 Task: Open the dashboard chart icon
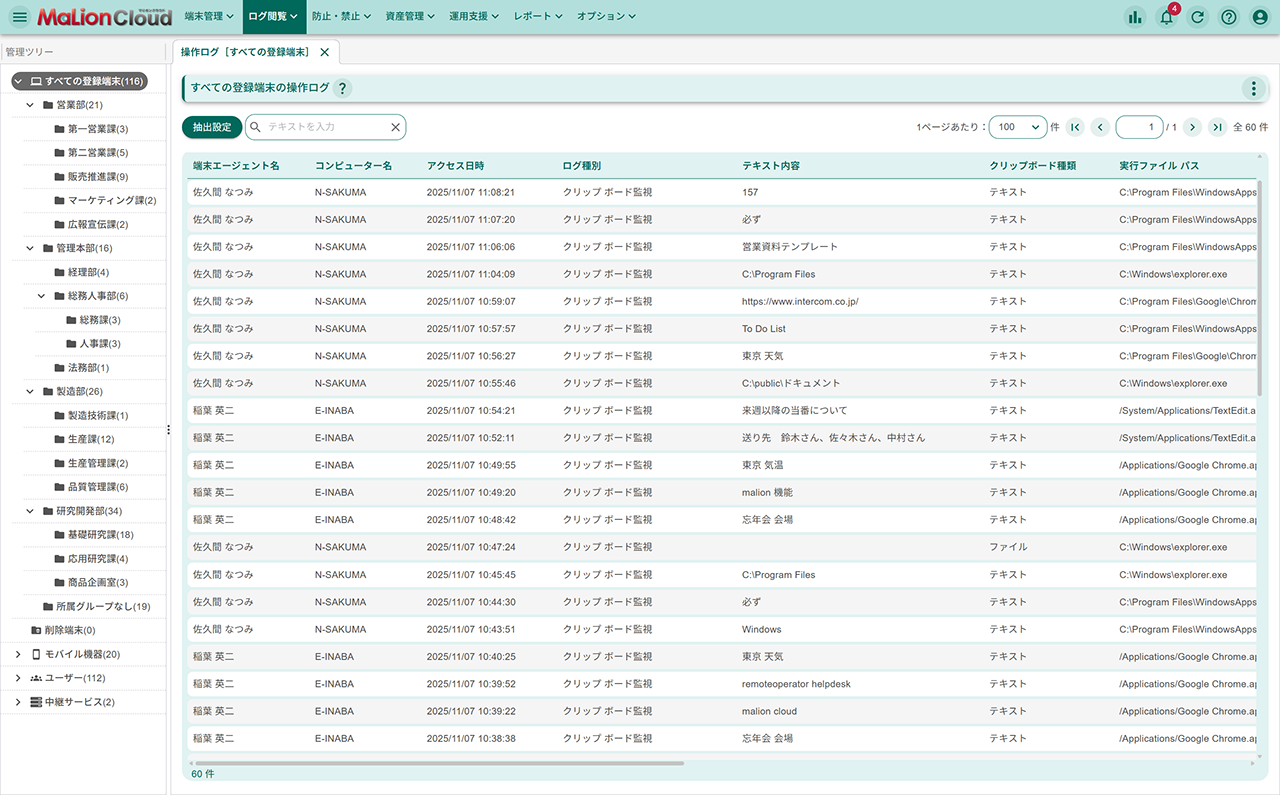tap(1134, 17)
